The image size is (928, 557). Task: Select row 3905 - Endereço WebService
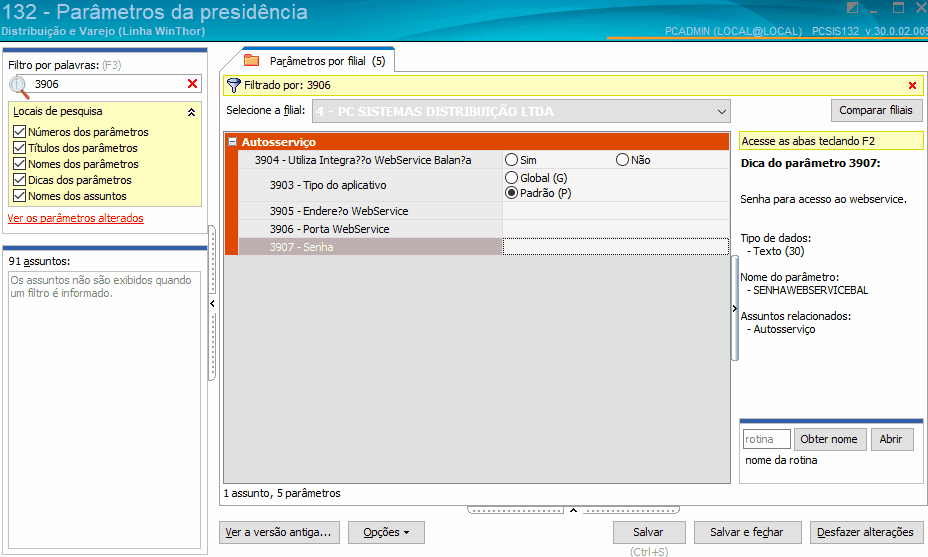370,211
